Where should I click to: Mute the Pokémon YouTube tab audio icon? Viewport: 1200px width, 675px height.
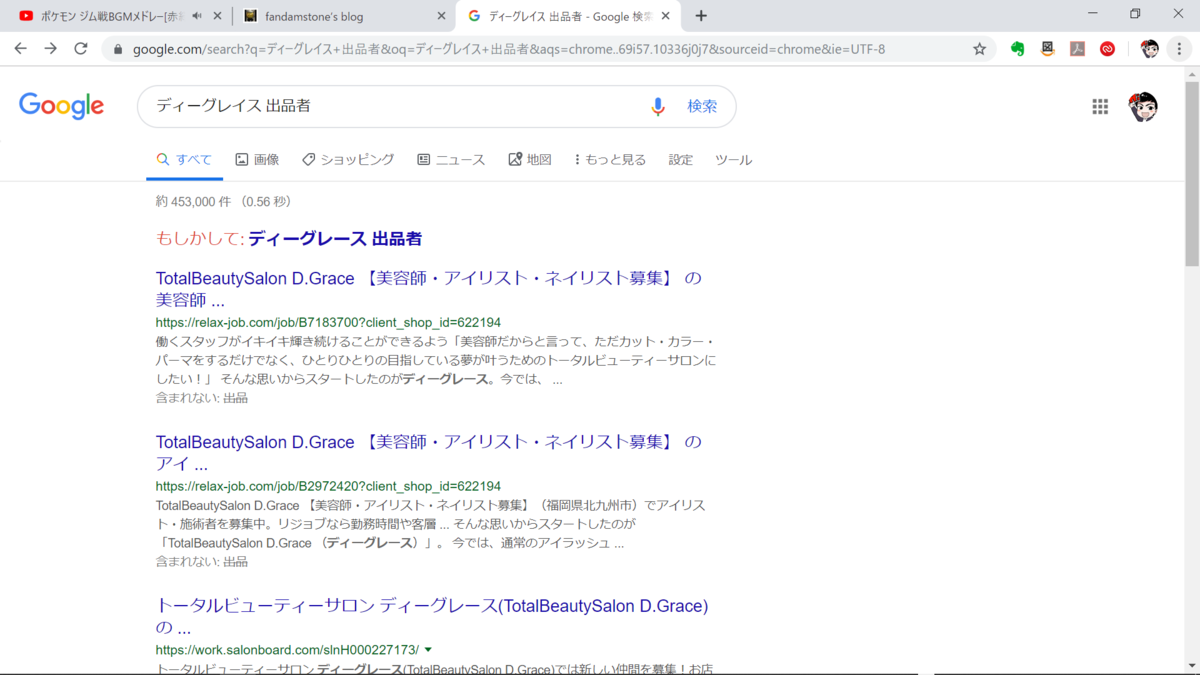pyautogui.click(x=197, y=16)
